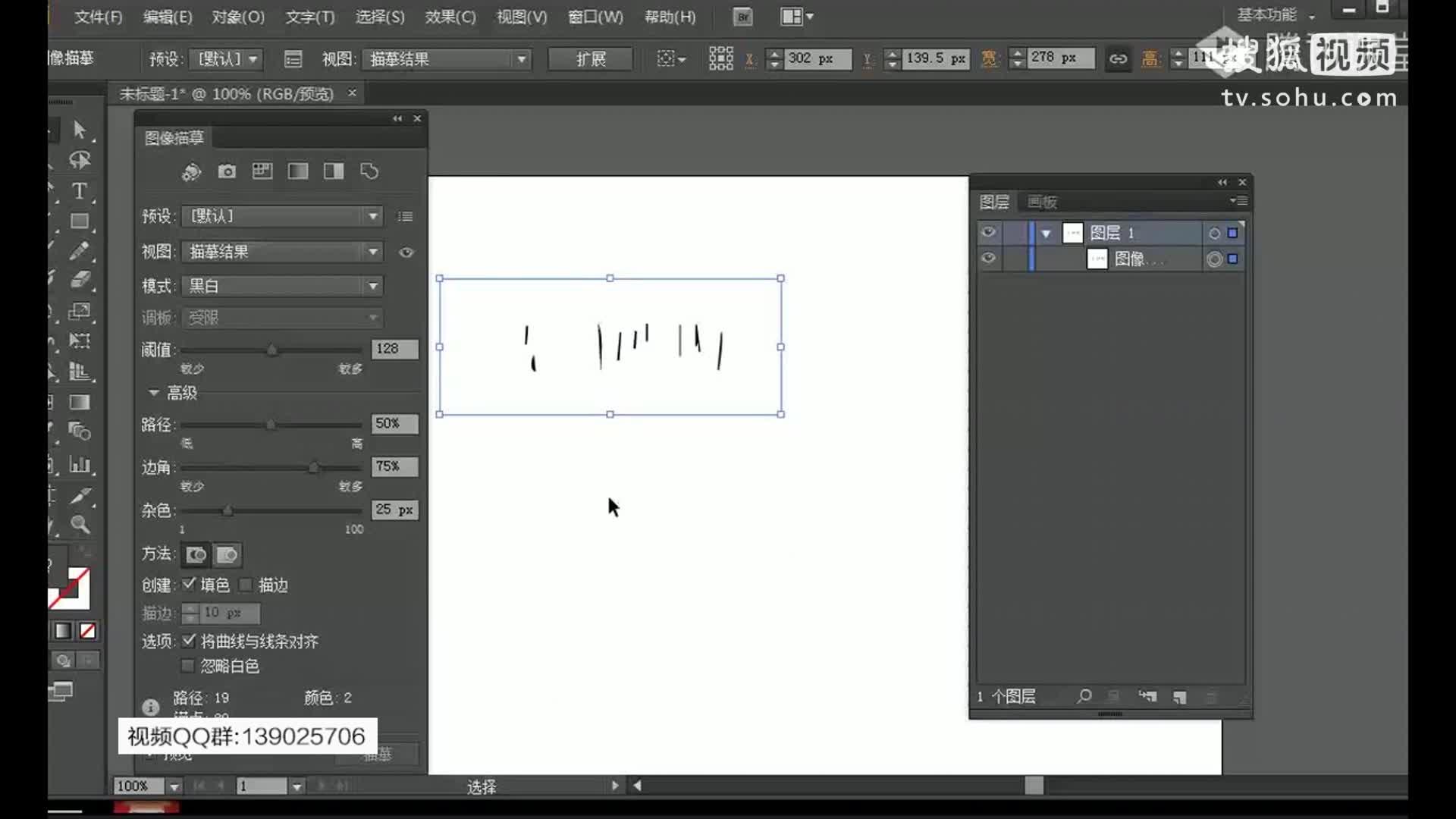The height and width of the screenshot is (819, 1456).
Task: Click the 图像 sublayer row
Action: (x=1137, y=259)
